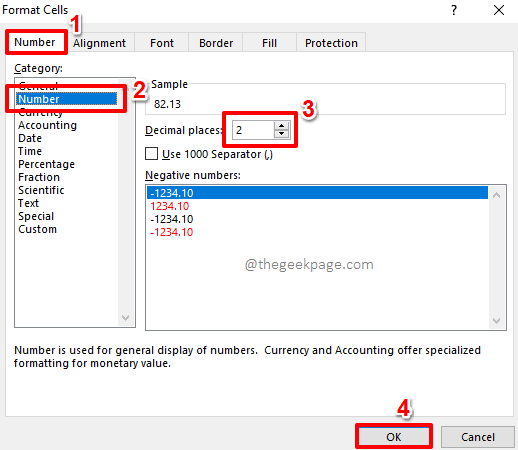Click the Decimal places input field
Viewport: 518px width, 450px height.
(x=253, y=130)
